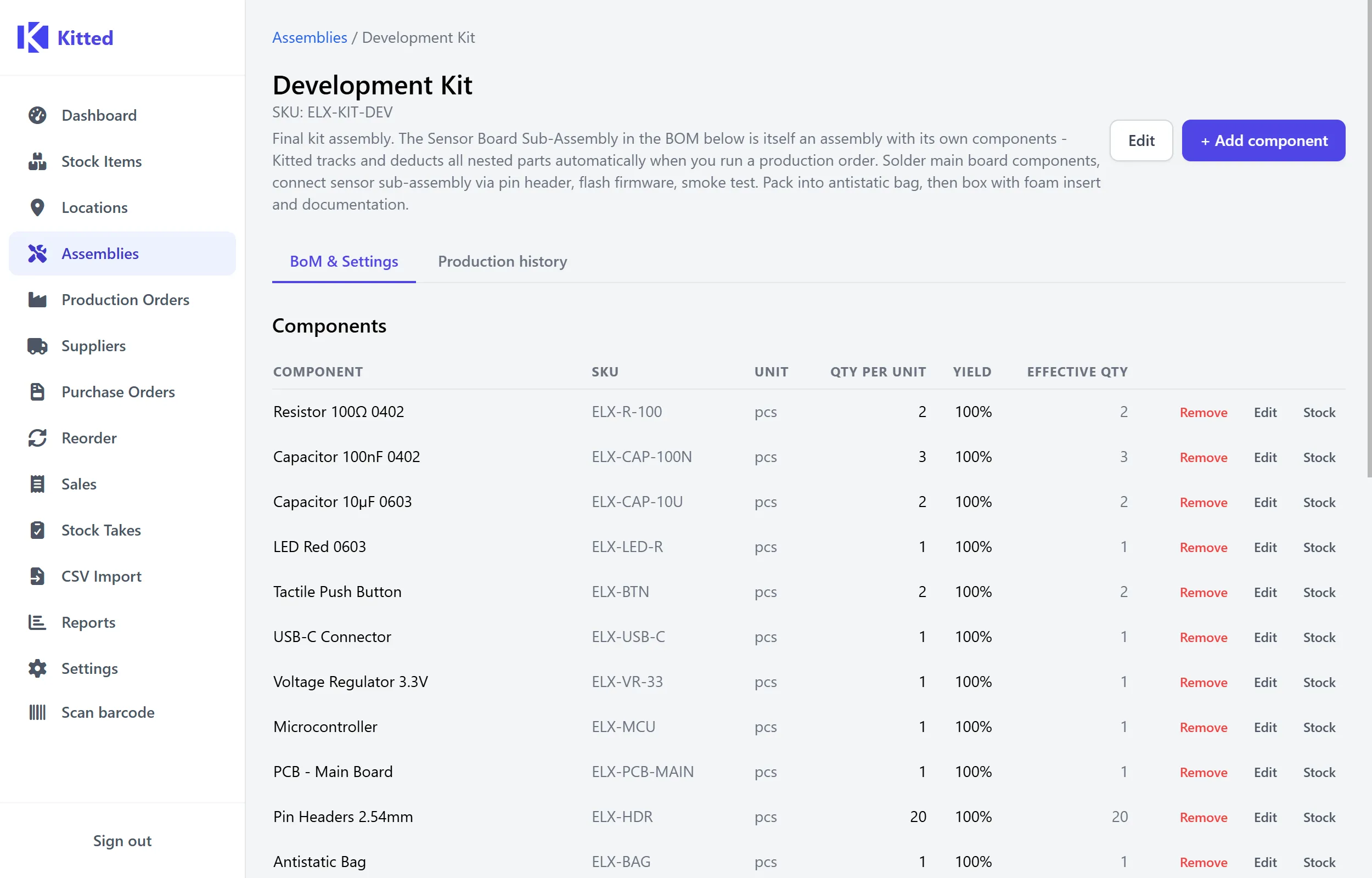
Task: Open Settings via the gear icon
Action: (x=38, y=668)
